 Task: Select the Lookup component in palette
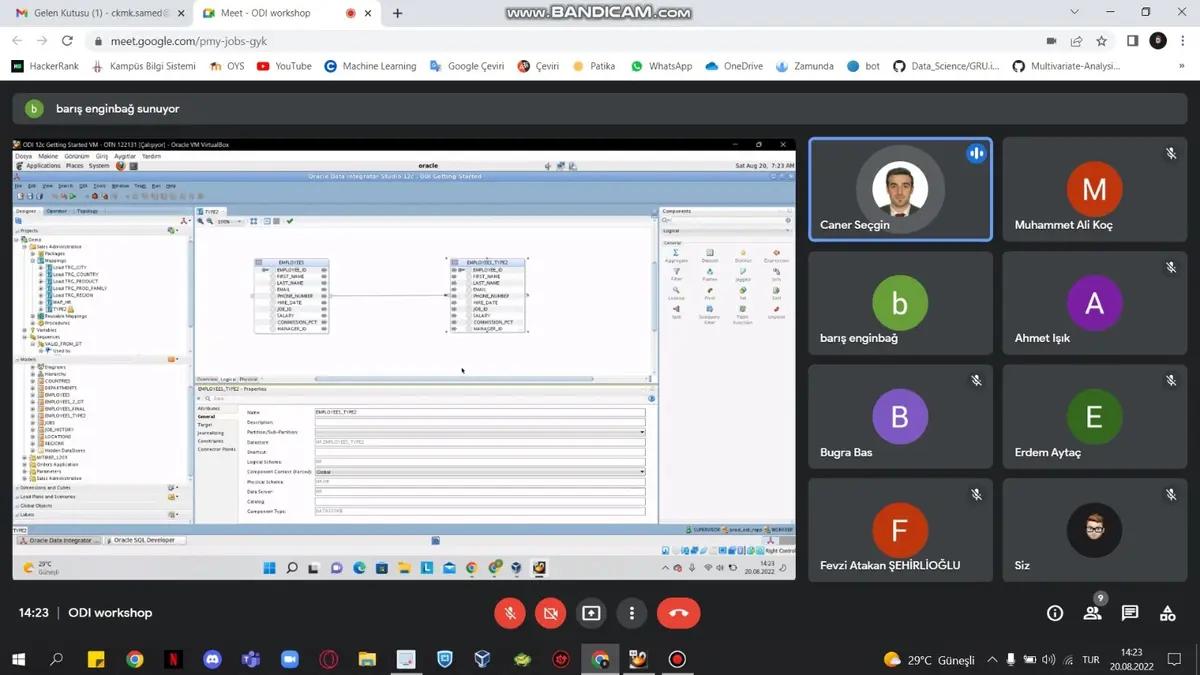(676, 293)
